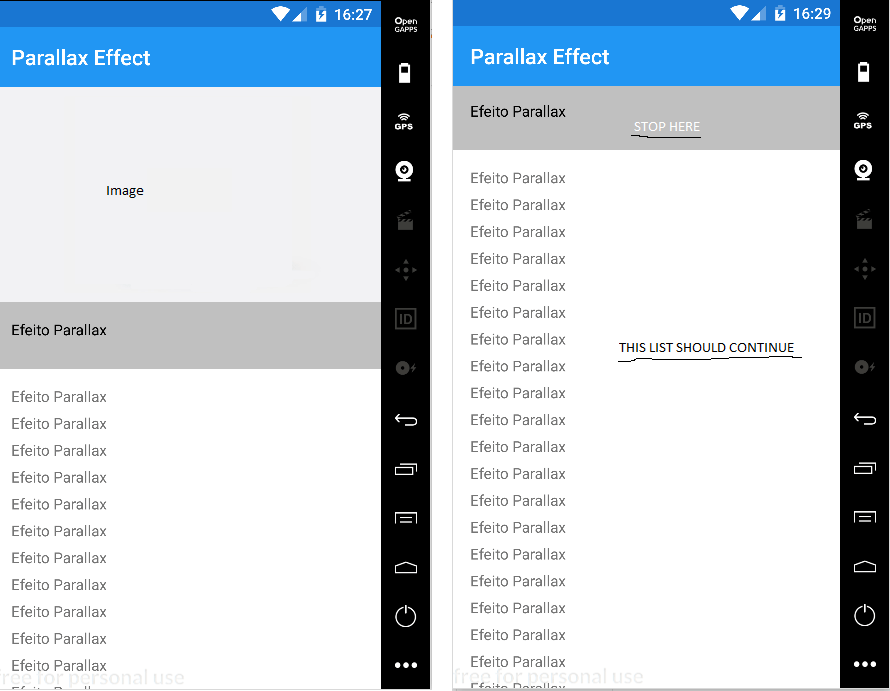Click the hamburger menu lines icon

[x=405, y=517]
